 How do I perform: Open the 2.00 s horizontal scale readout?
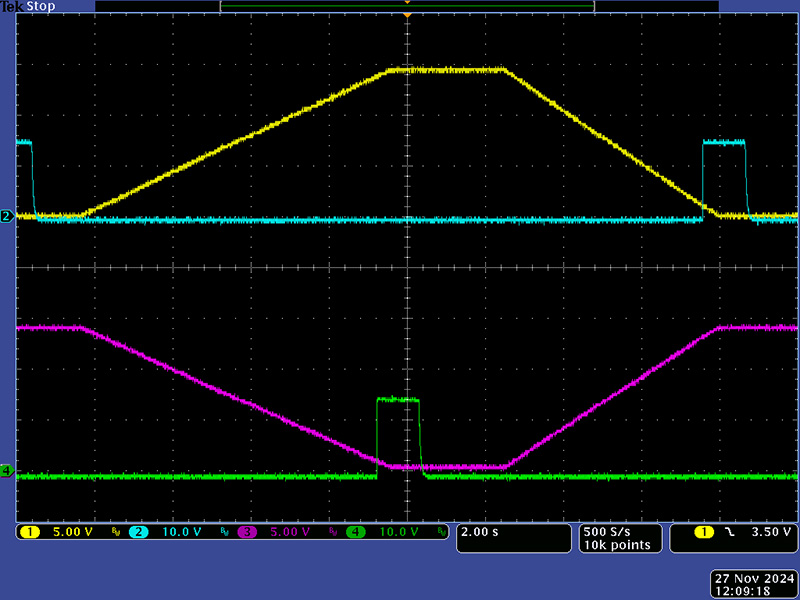click(482, 532)
